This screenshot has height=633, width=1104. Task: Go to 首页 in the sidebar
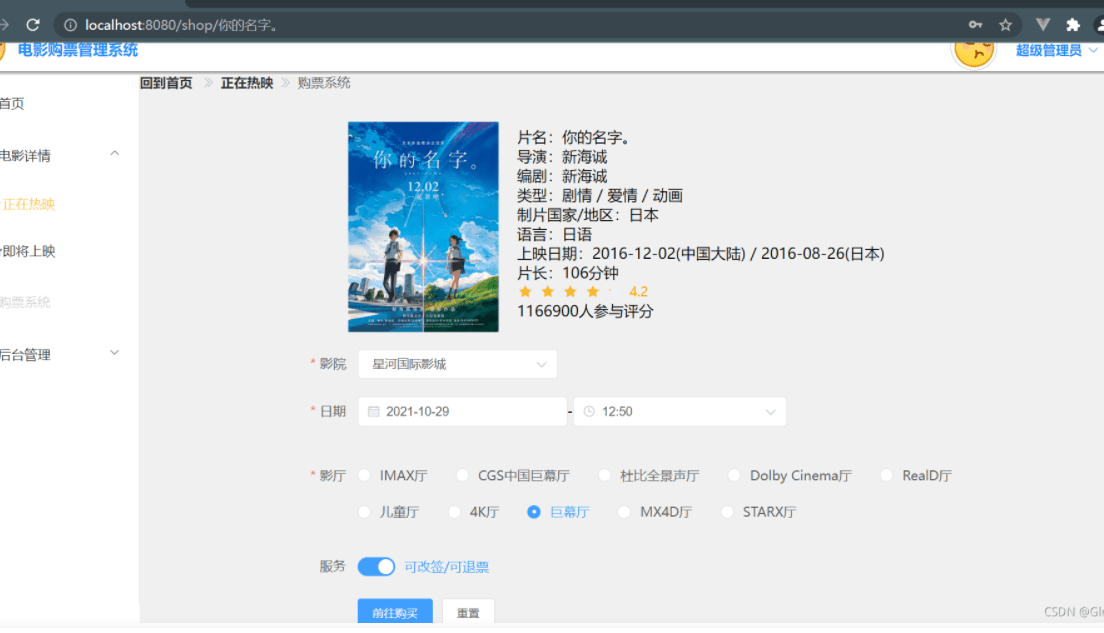point(13,104)
